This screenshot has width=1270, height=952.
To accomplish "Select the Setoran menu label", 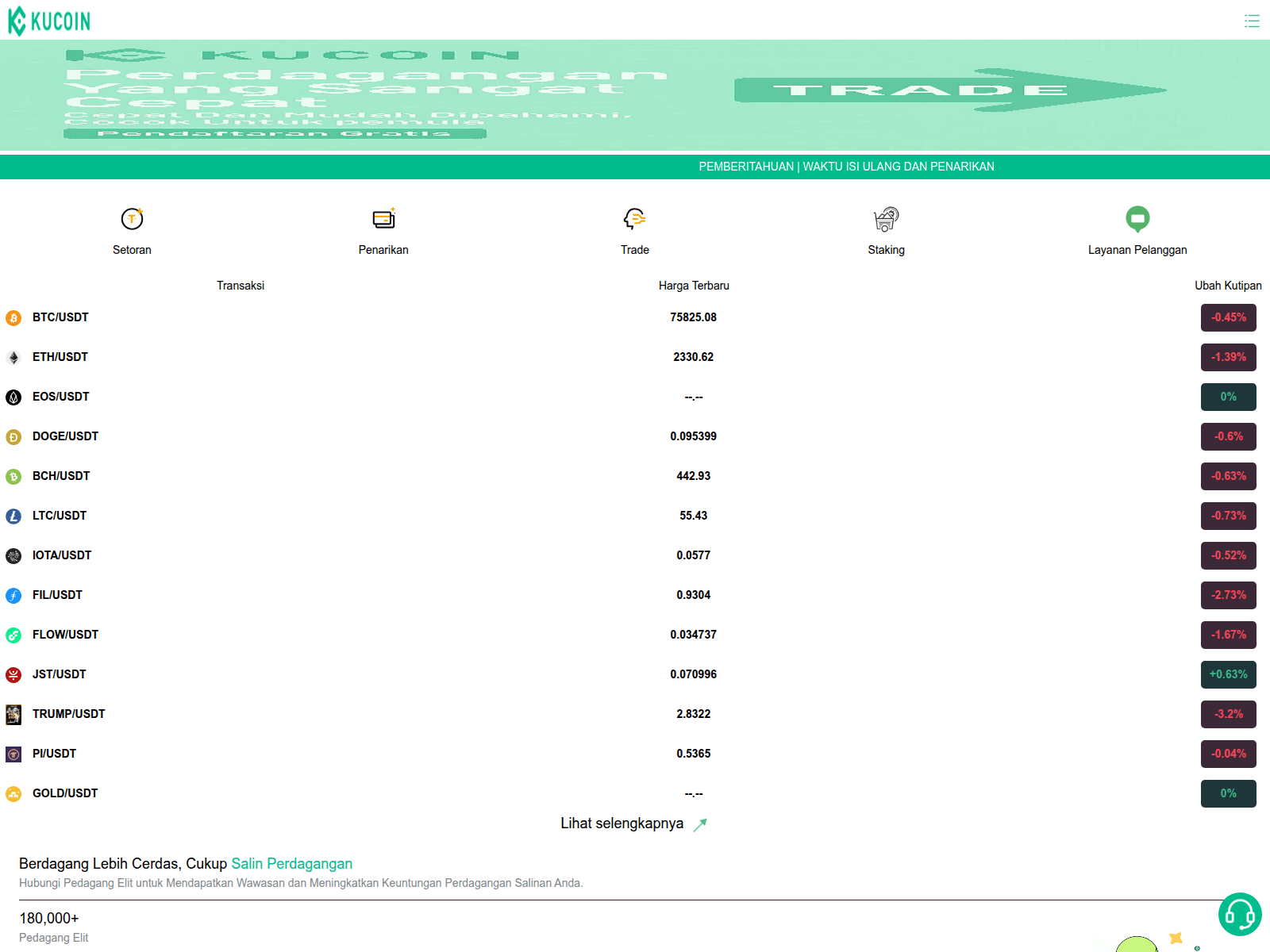I will (132, 250).
